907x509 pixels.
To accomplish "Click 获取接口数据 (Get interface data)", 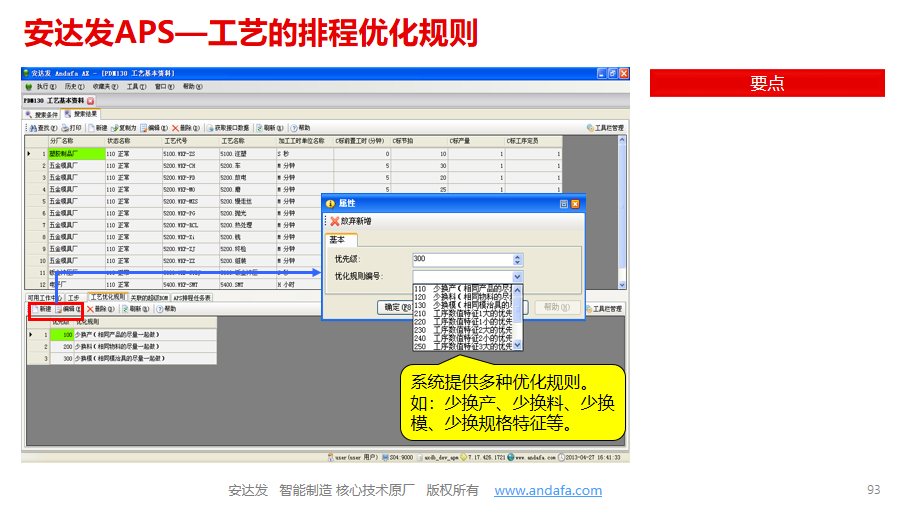I will [227, 128].
